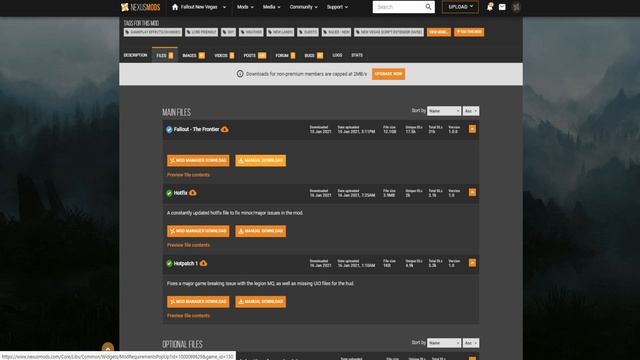Open the Mods menu
The image size is (640, 360).
245,7
